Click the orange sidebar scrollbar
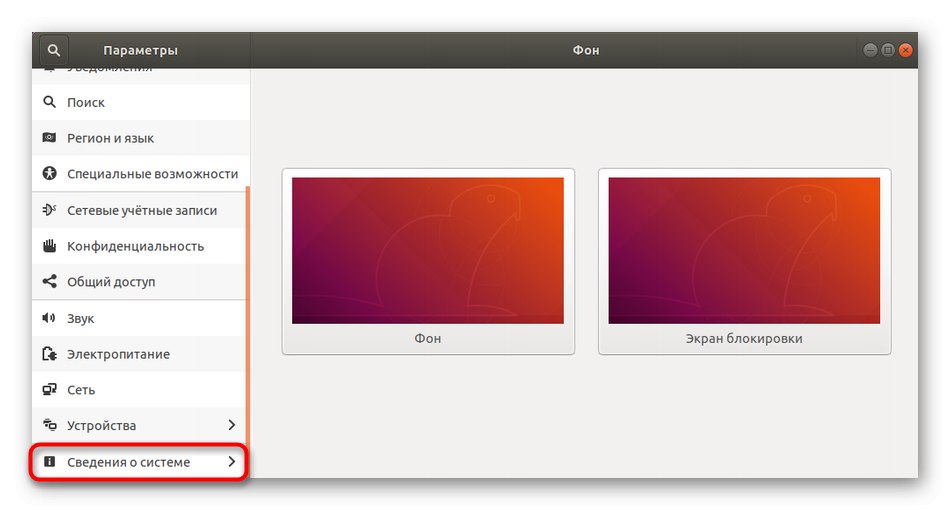The width and height of the screenshot is (950, 510). [x=248, y=315]
